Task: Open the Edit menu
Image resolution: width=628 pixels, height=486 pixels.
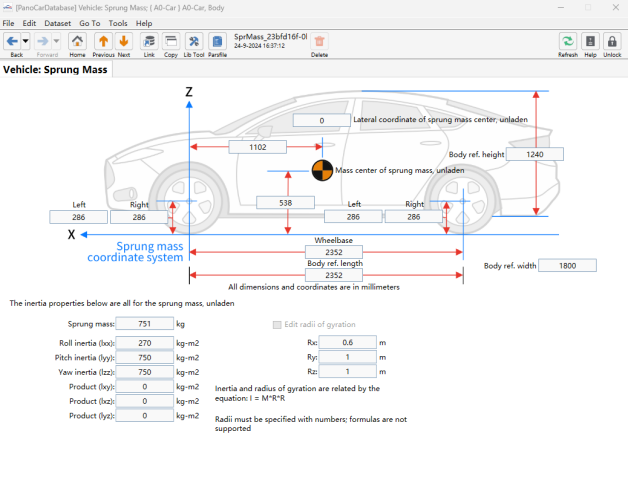Action: tap(29, 23)
